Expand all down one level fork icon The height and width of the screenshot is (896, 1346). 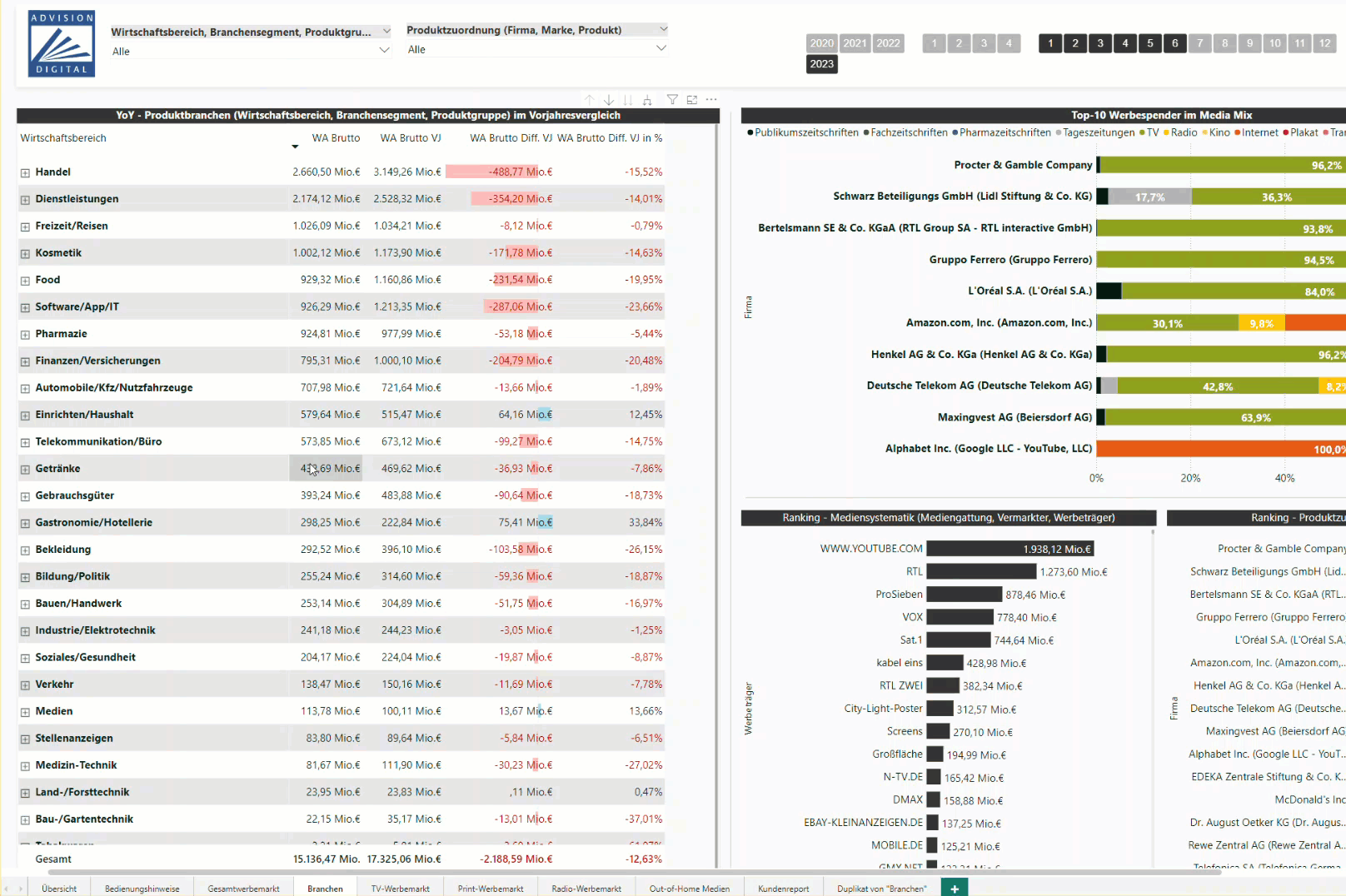point(647,100)
